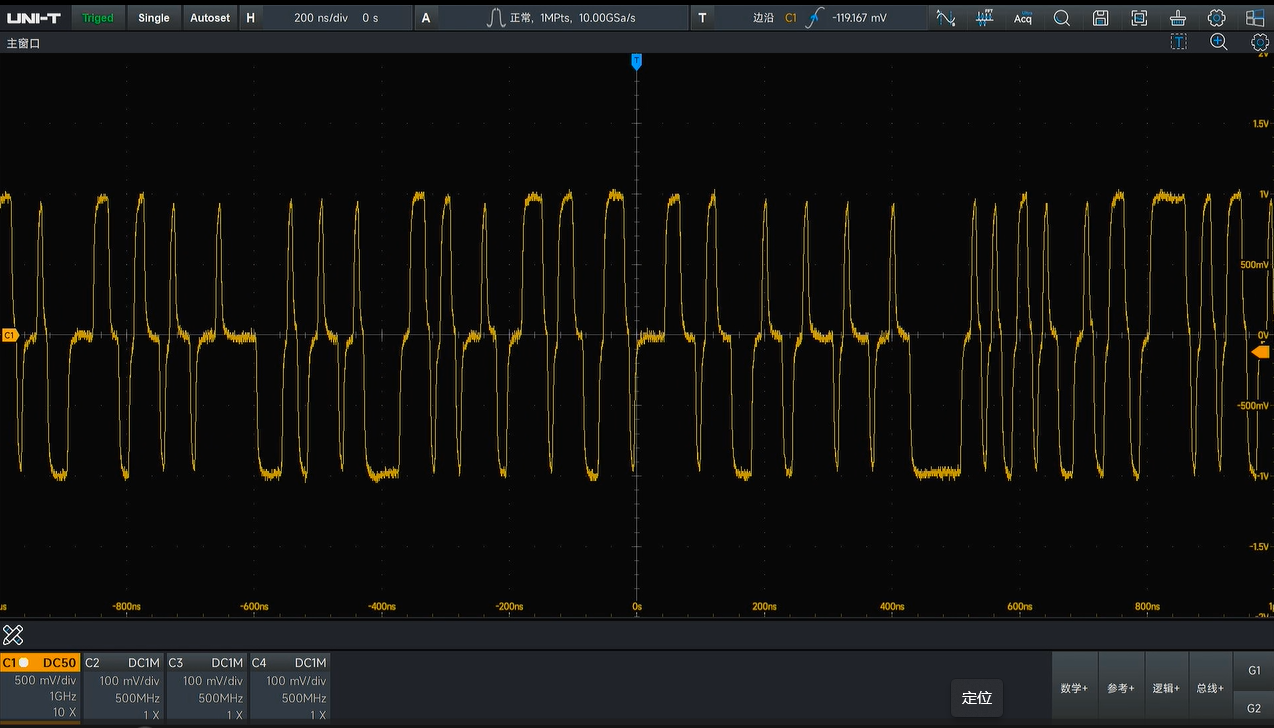1274x728 pixels.
Task: Save waveform using the floppy disk icon
Action: 1100,18
